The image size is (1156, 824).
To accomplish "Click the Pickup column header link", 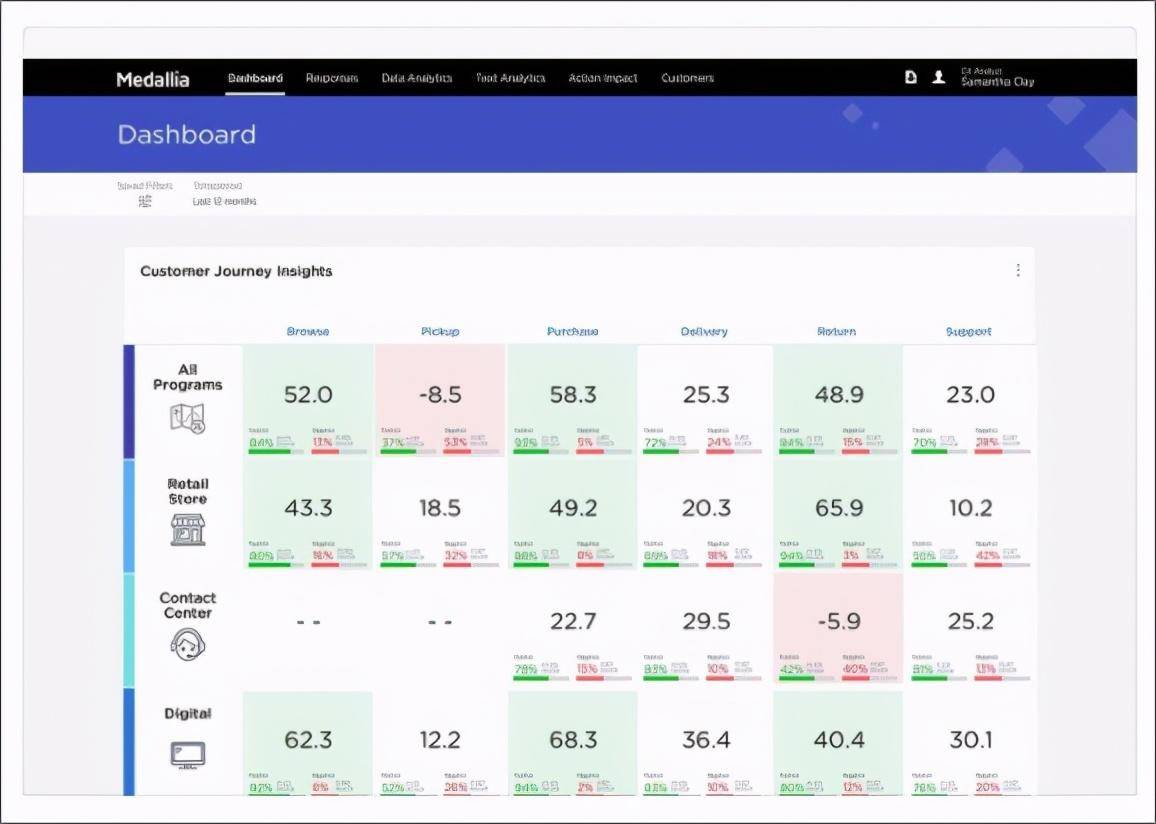I will (440, 332).
